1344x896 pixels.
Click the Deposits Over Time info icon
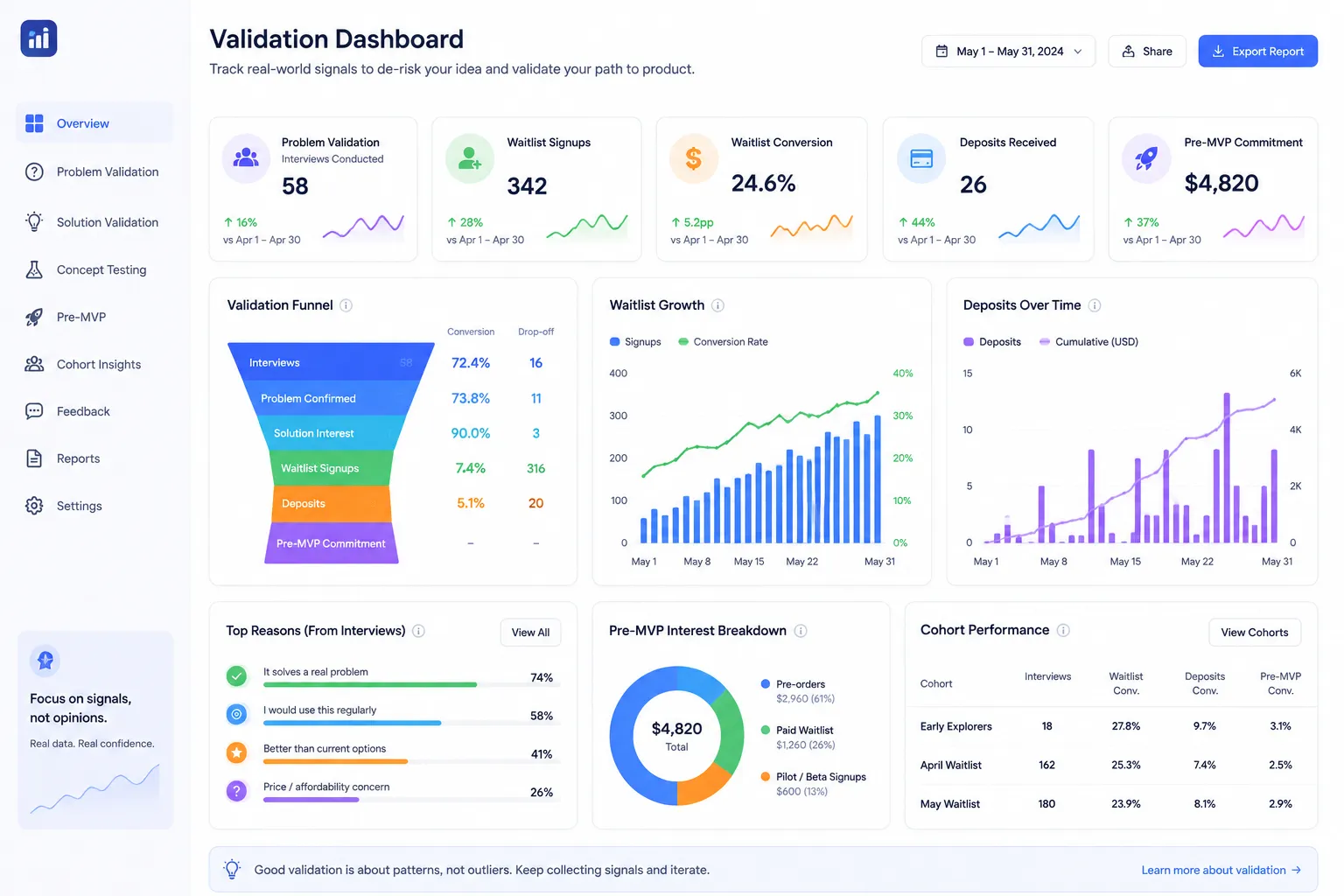[1094, 305]
